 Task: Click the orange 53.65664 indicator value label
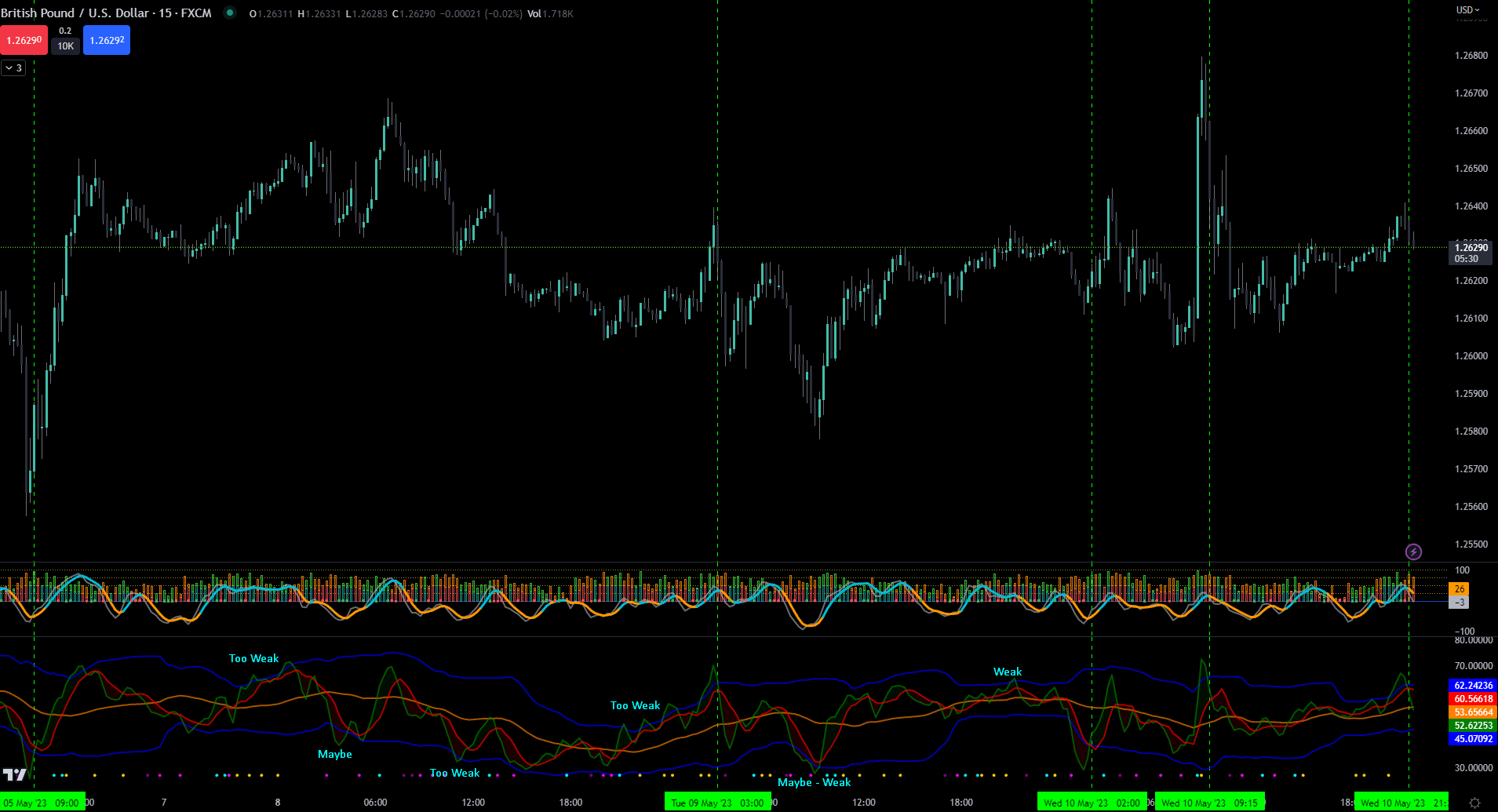[x=1473, y=712]
